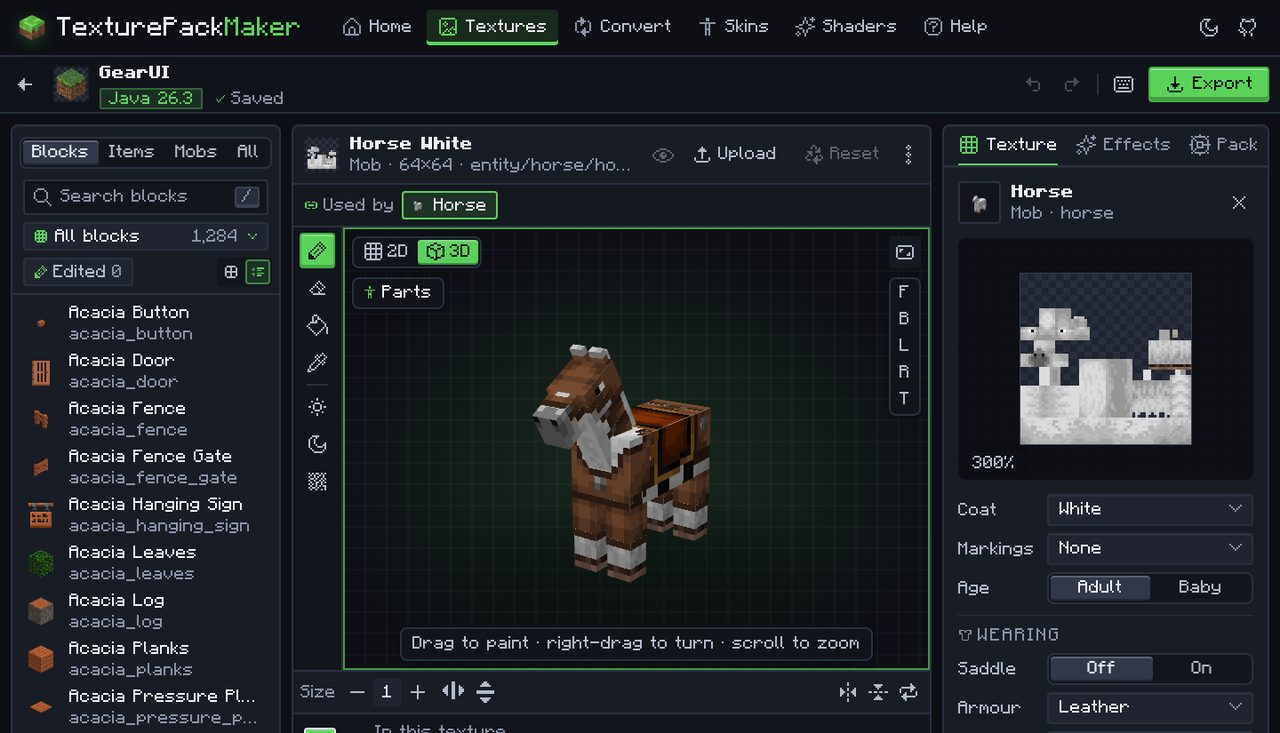Set Saddle to Off
The height and width of the screenshot is (733, 1280).
click(x=1101, y=668)
